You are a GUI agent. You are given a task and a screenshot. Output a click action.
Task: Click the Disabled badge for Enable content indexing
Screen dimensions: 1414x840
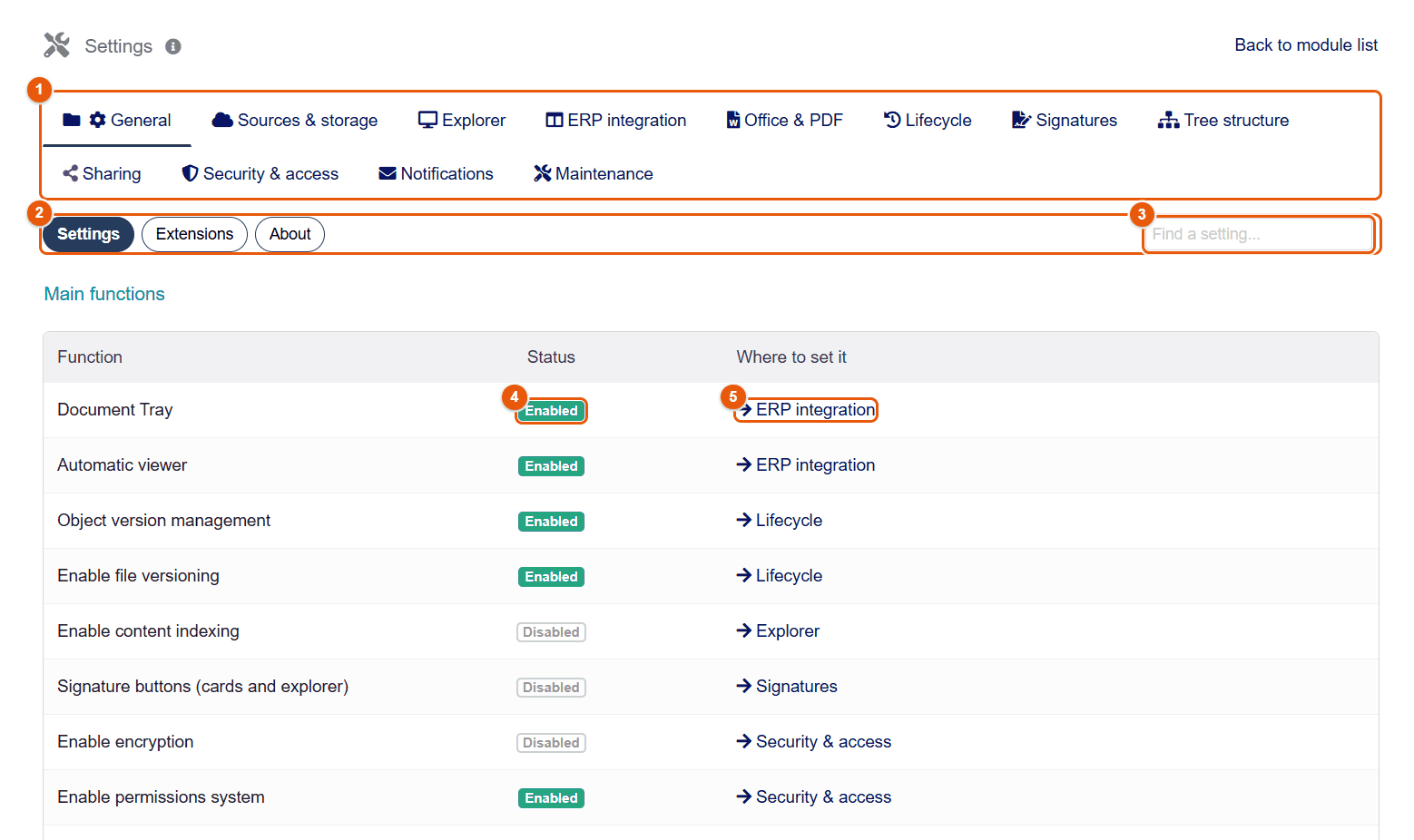click(551, 632)
